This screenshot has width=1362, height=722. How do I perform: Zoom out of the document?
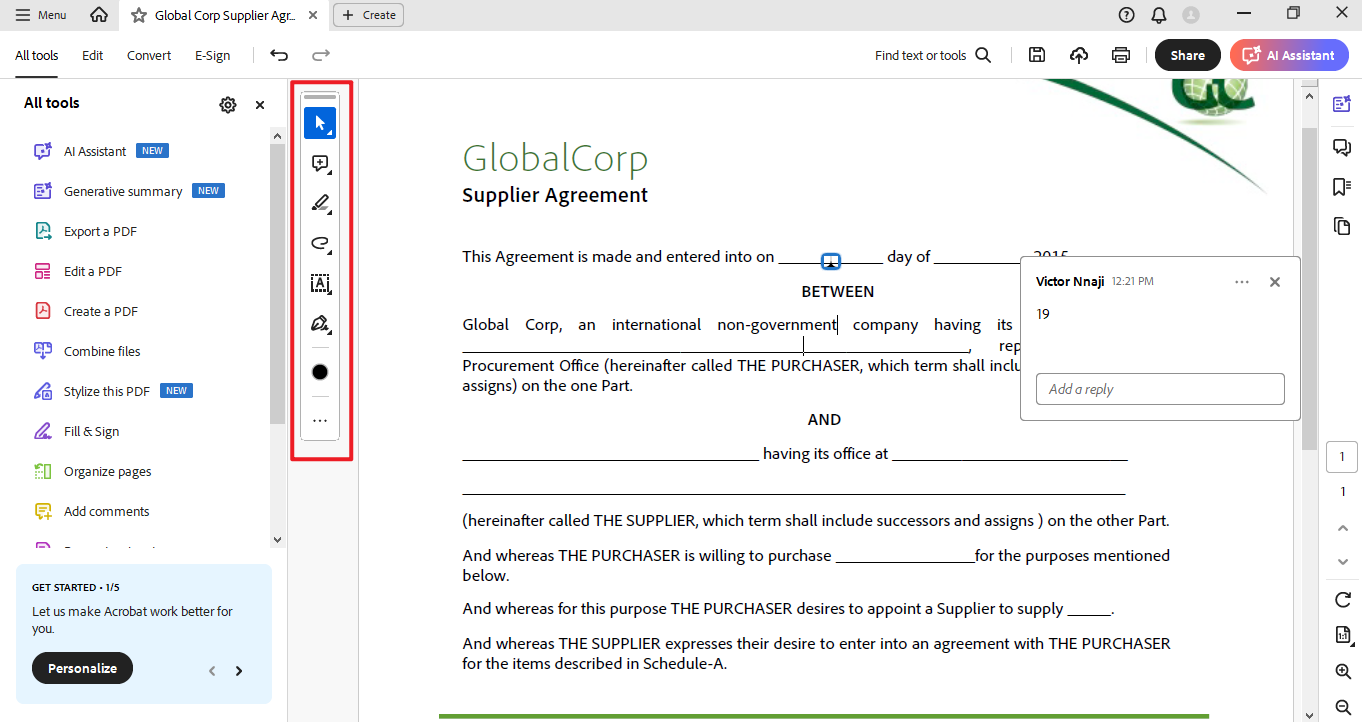(1342, 706)
